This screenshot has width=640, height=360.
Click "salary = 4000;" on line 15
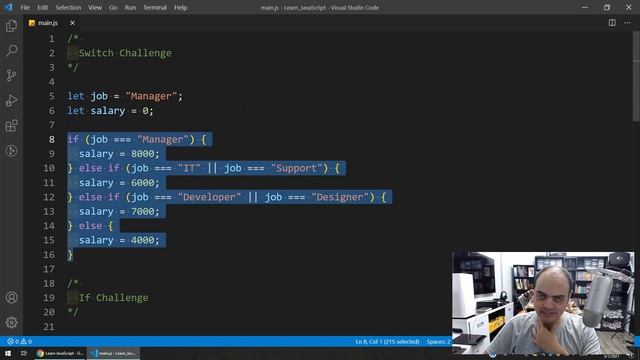119,240
